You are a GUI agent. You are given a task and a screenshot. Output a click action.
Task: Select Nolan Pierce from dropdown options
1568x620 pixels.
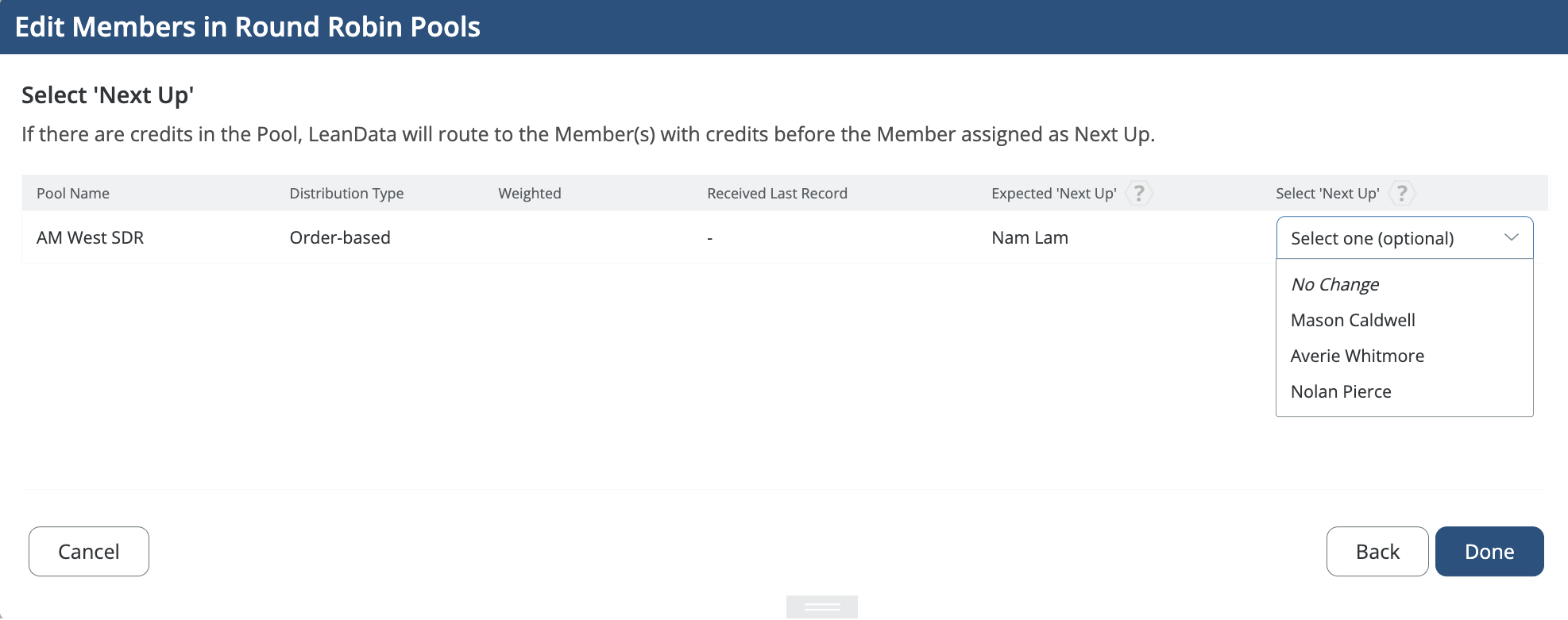click(x=1341, y=391)
